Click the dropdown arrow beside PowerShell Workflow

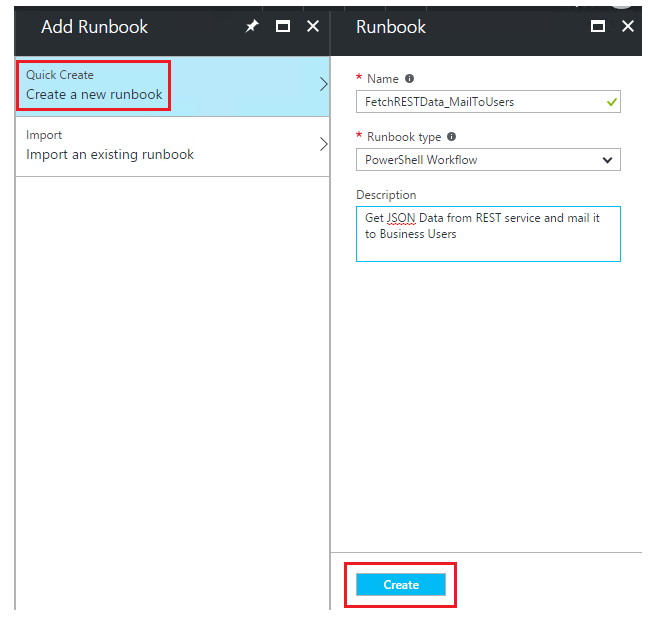[x=607, y=160]
